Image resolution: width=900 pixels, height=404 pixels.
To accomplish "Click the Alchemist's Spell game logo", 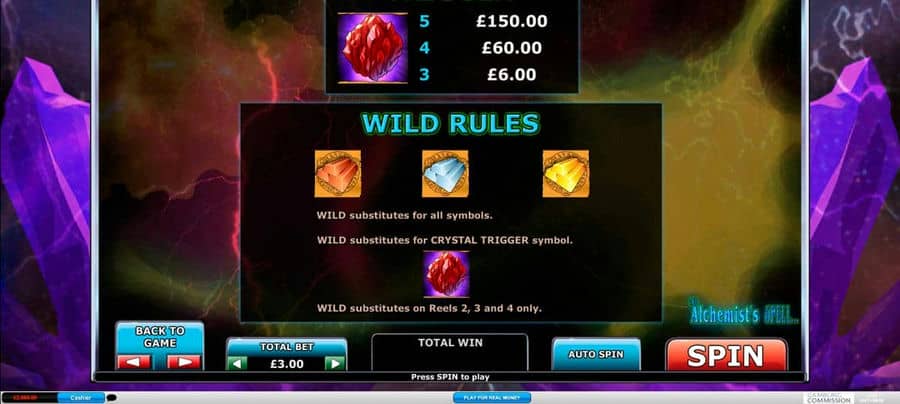I will (743, 313).
